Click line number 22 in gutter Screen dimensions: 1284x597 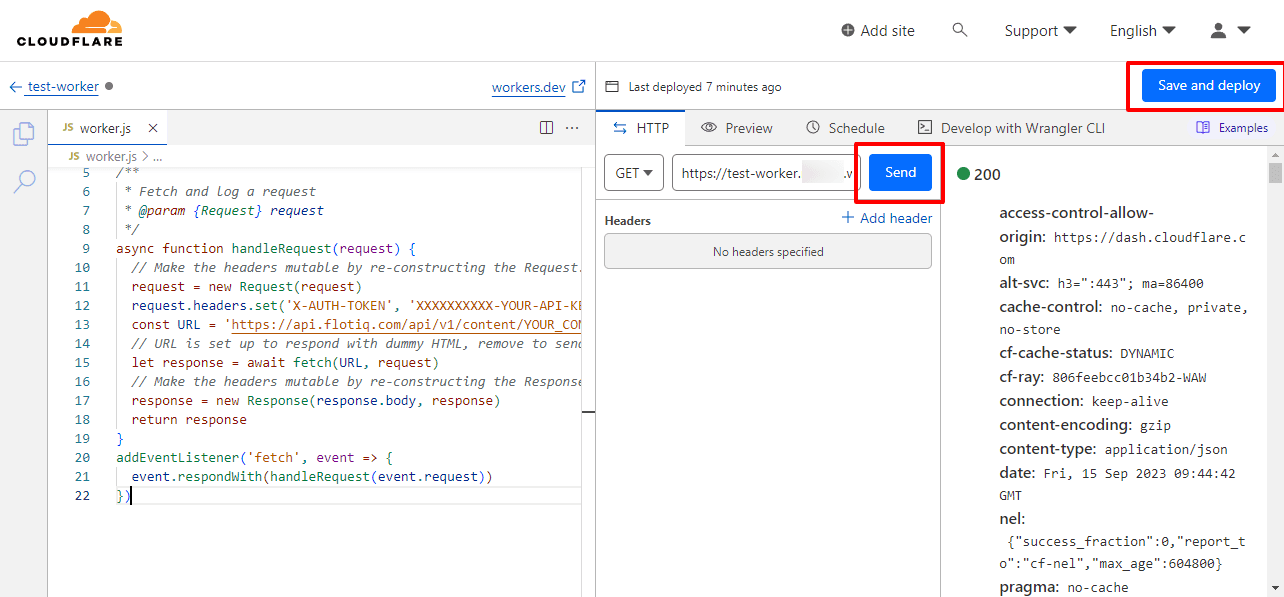tap(82, 496)
